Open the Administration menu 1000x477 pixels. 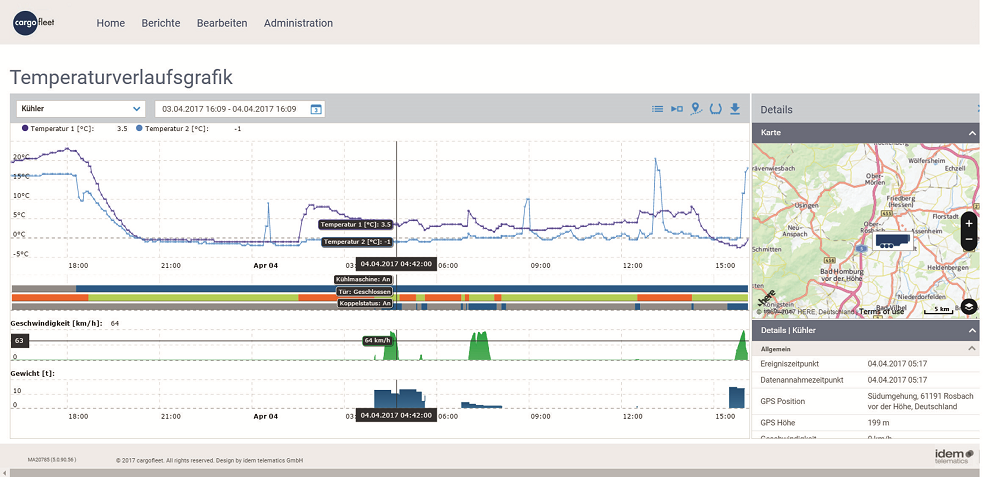298,23
